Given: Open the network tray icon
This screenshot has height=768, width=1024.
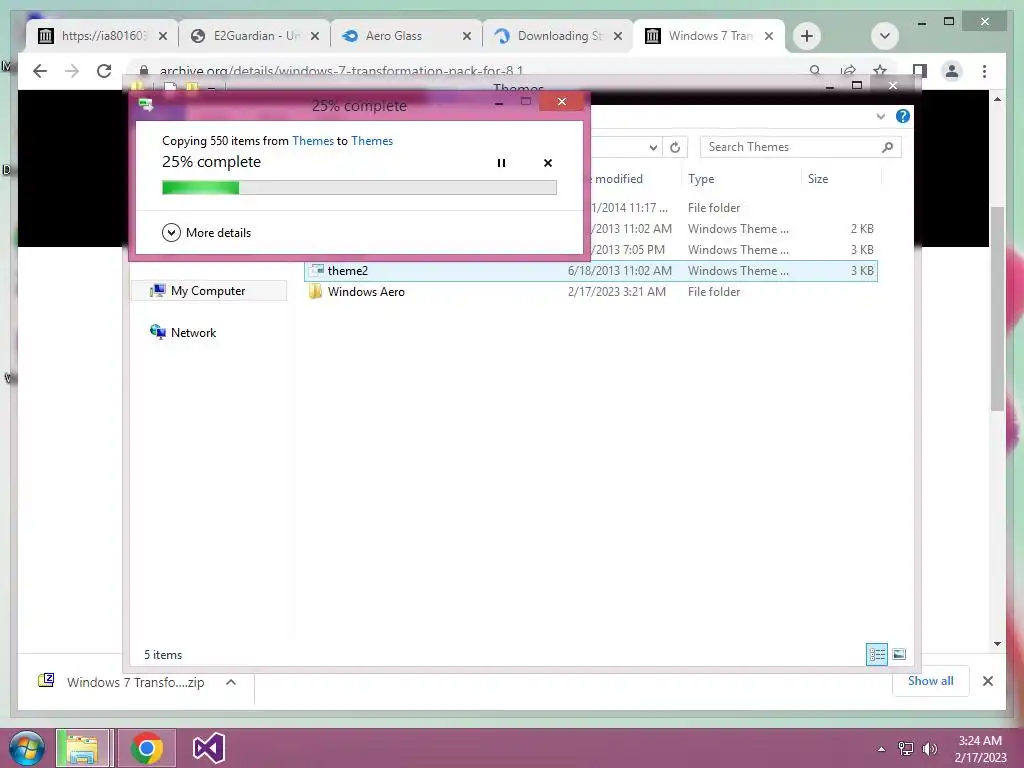Looking at the screenshot, I should point(906,748).
